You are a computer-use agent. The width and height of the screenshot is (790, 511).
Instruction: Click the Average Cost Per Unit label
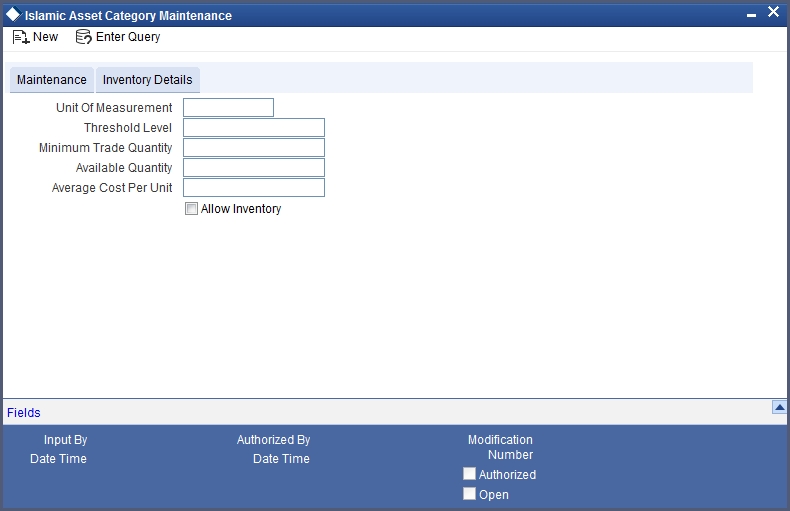pos(112,187)
